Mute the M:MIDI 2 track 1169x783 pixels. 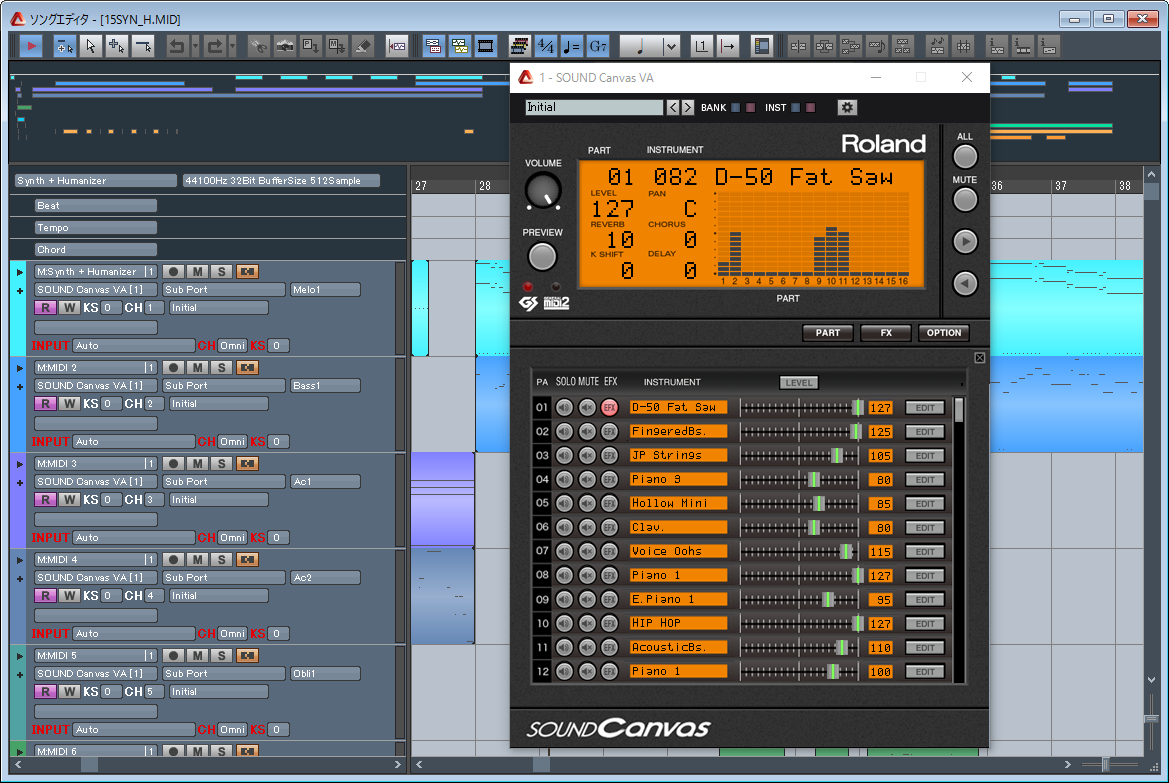coord(197,368)
